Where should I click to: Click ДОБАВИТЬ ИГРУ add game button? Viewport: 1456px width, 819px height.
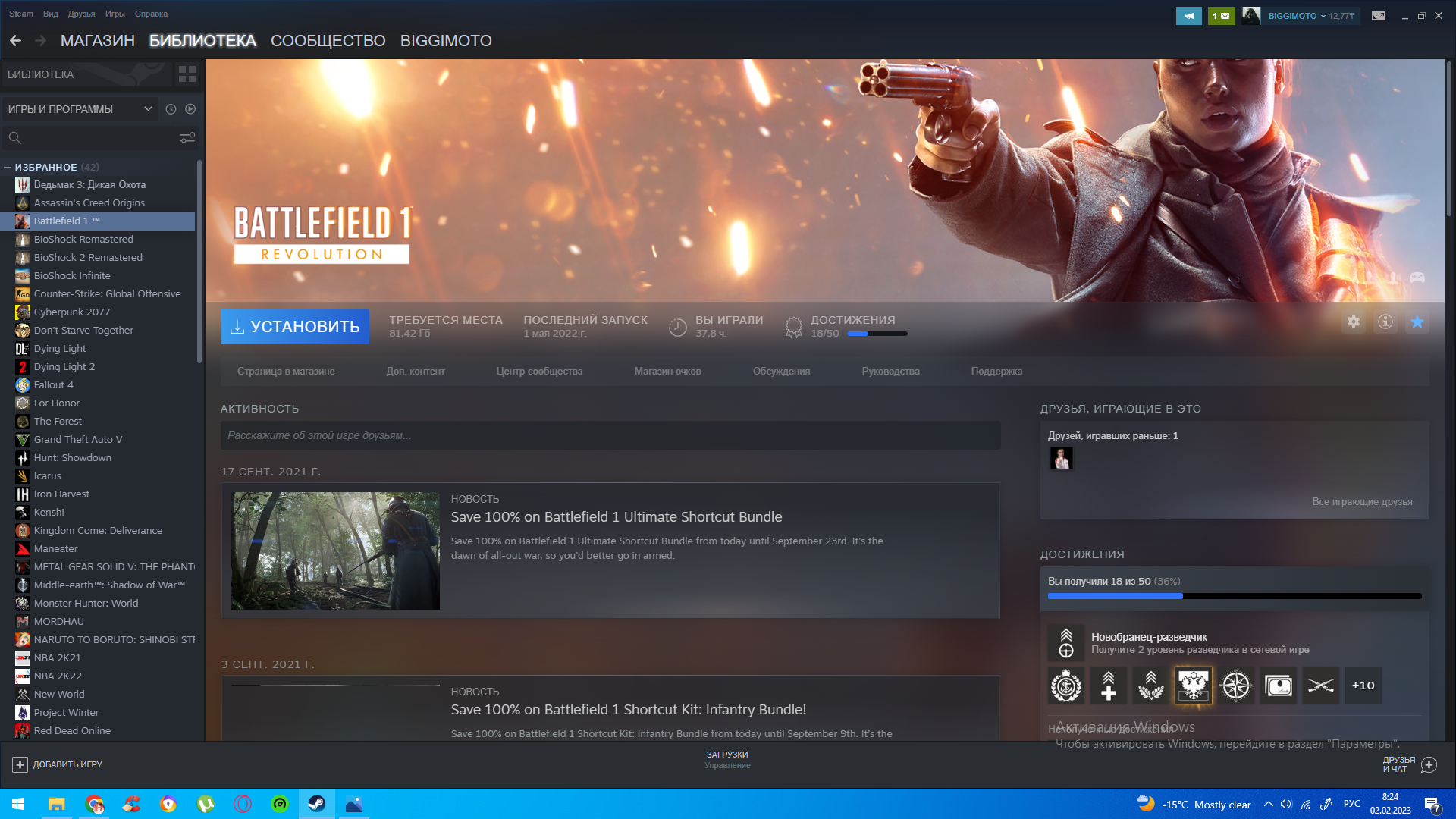coord(58,765)
